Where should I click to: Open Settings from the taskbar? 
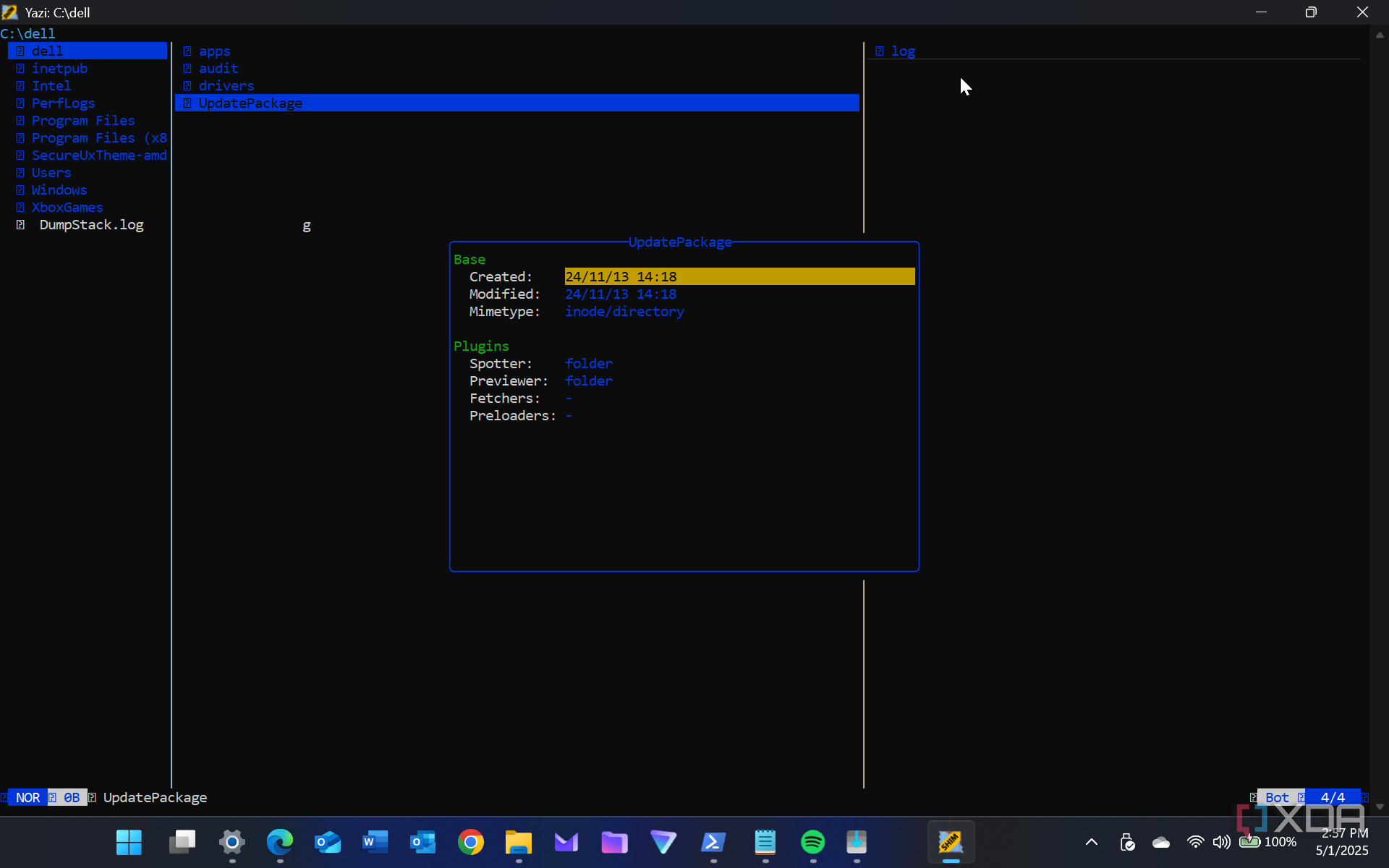pyautogui.click(x=232, y=842)
